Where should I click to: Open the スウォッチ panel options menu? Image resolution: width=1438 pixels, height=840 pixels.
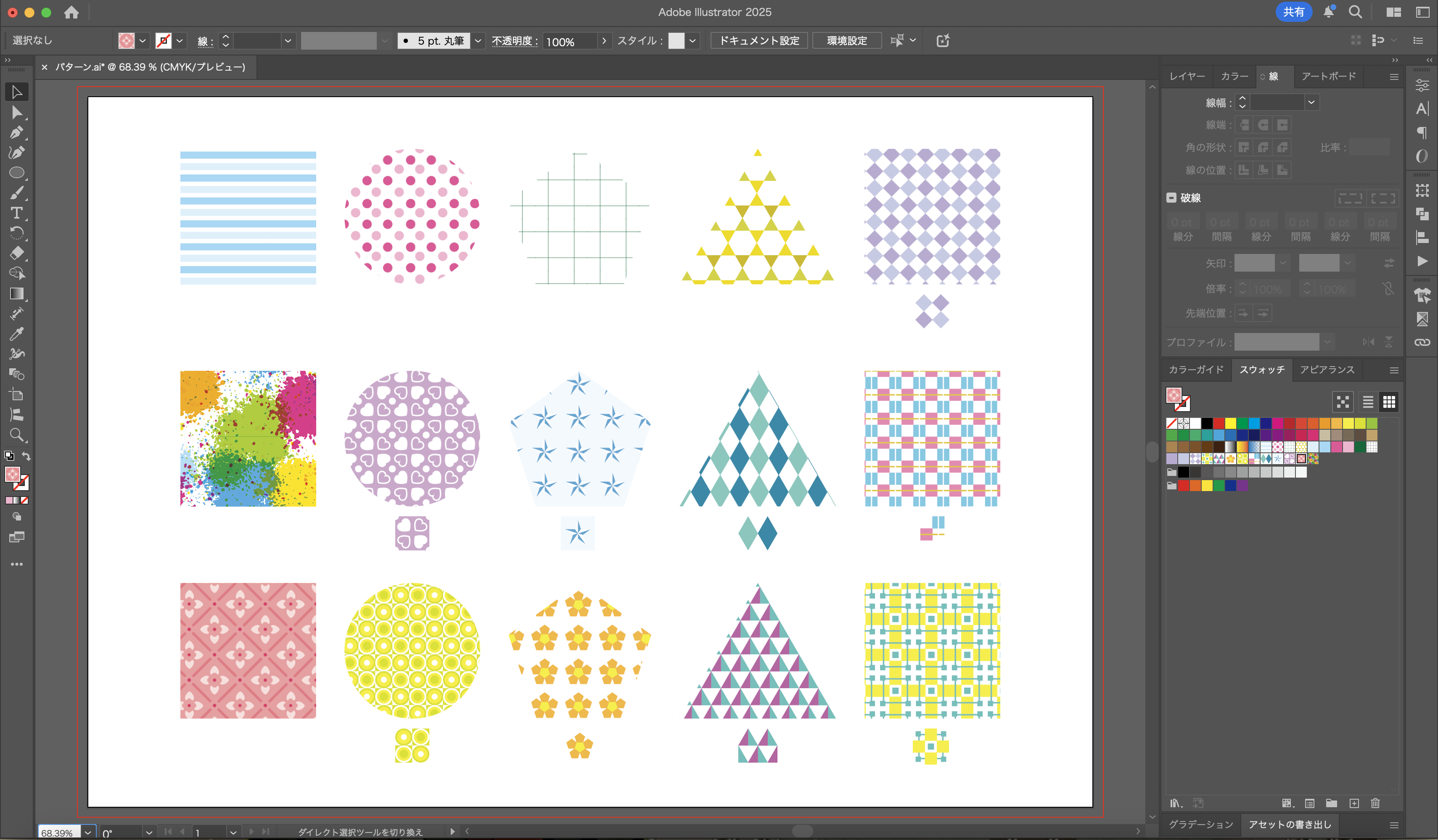[1394, 370]
